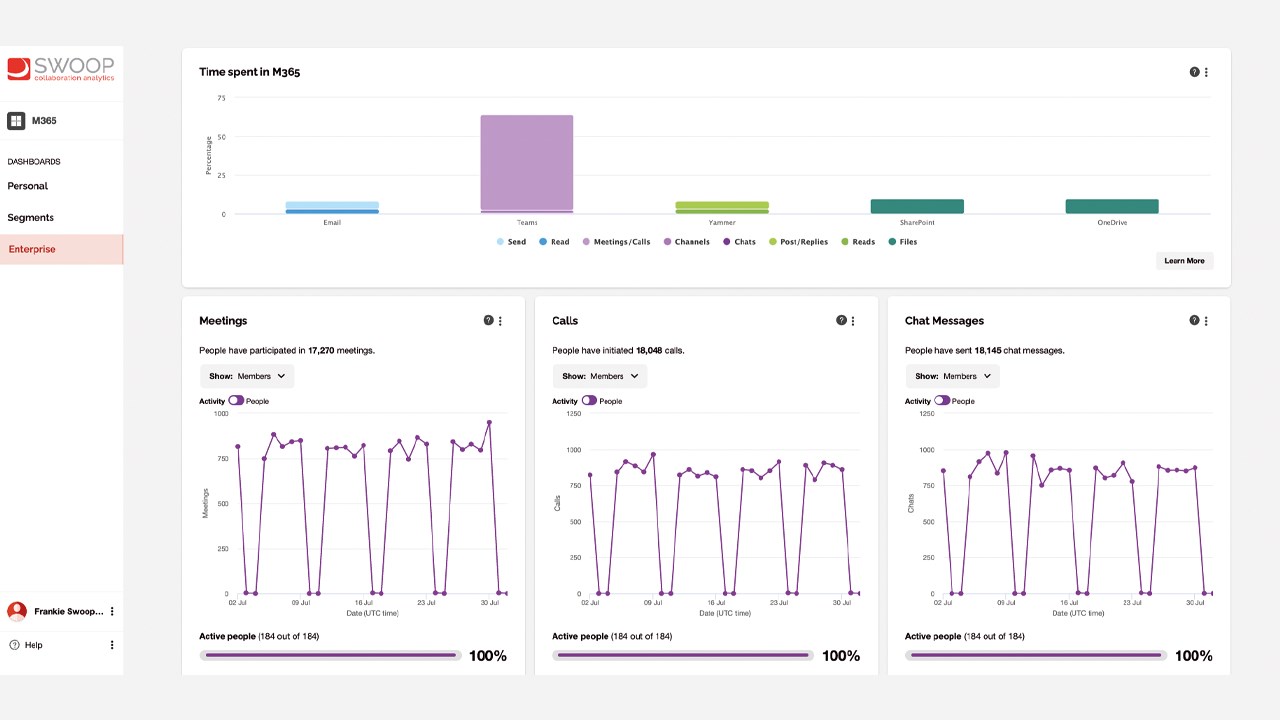Open kebab menu next to Frankie Swoop
This screenshot has width=1280, height=720.
(112, 611)
